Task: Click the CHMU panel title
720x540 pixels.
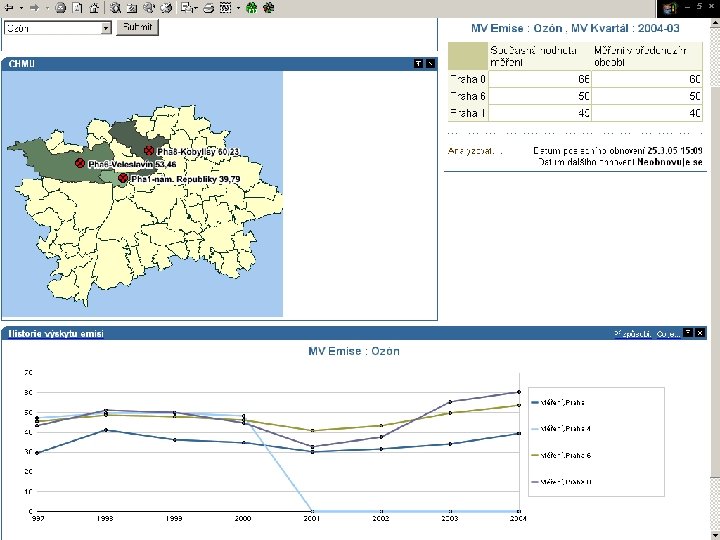Action: (22, 64)
